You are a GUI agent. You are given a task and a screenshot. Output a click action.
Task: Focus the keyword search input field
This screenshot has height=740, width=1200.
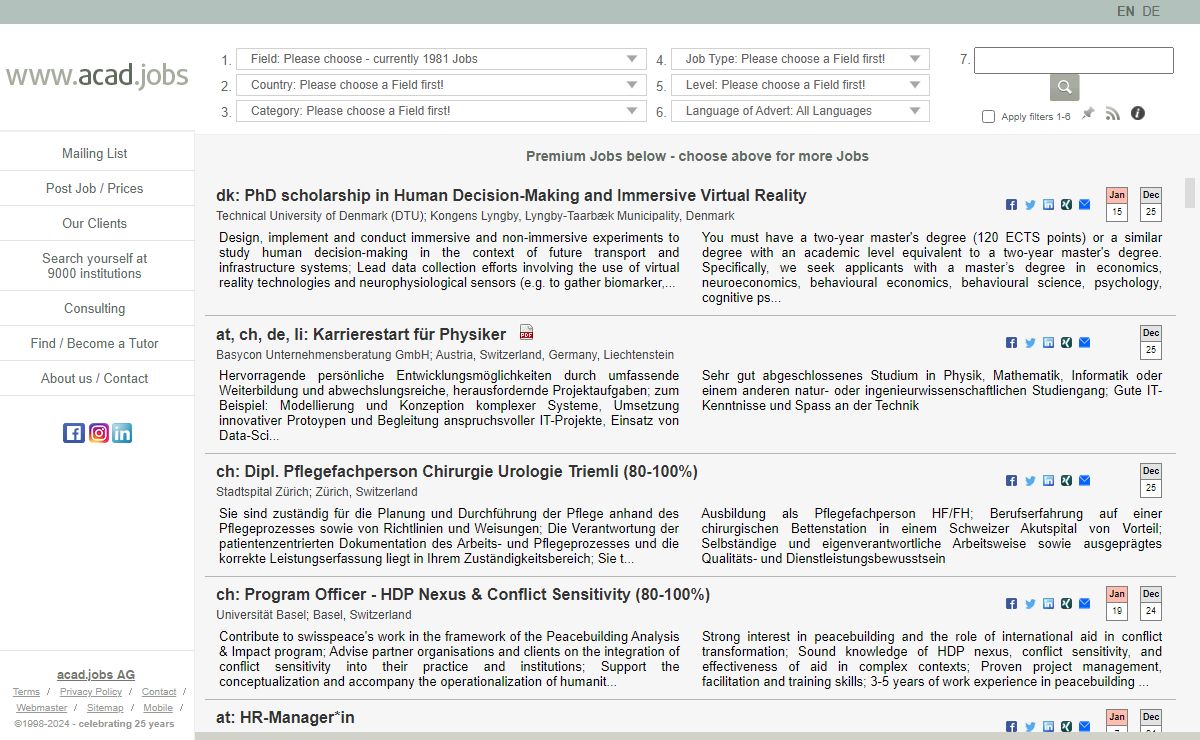(x=1074, y=60)
